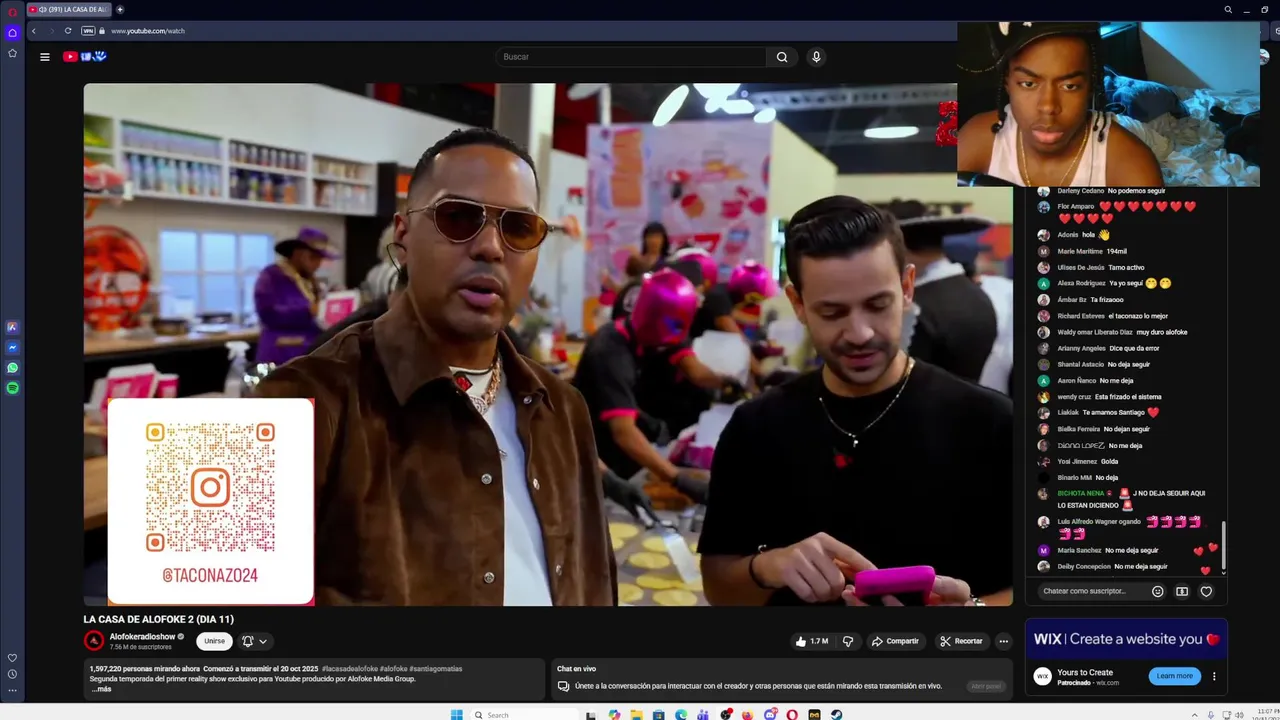Click the Buscar search field
1280x720 pixels.
pyautogui.click(x=632, y=57)
